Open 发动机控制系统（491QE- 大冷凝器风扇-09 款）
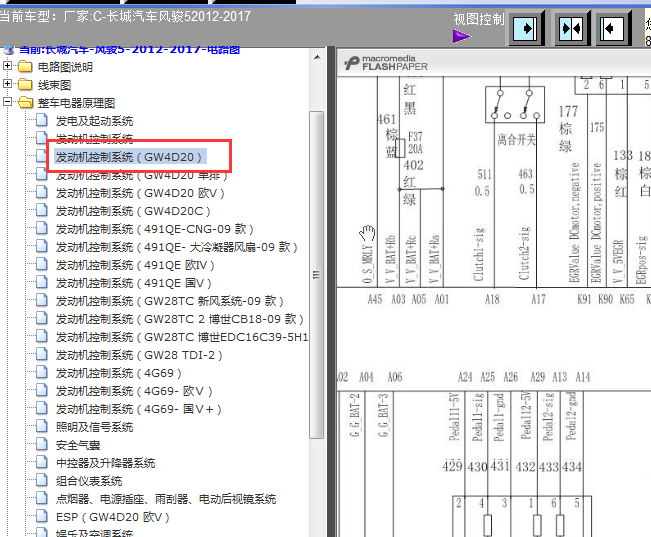The image size is (651, 537). [176, 247]
